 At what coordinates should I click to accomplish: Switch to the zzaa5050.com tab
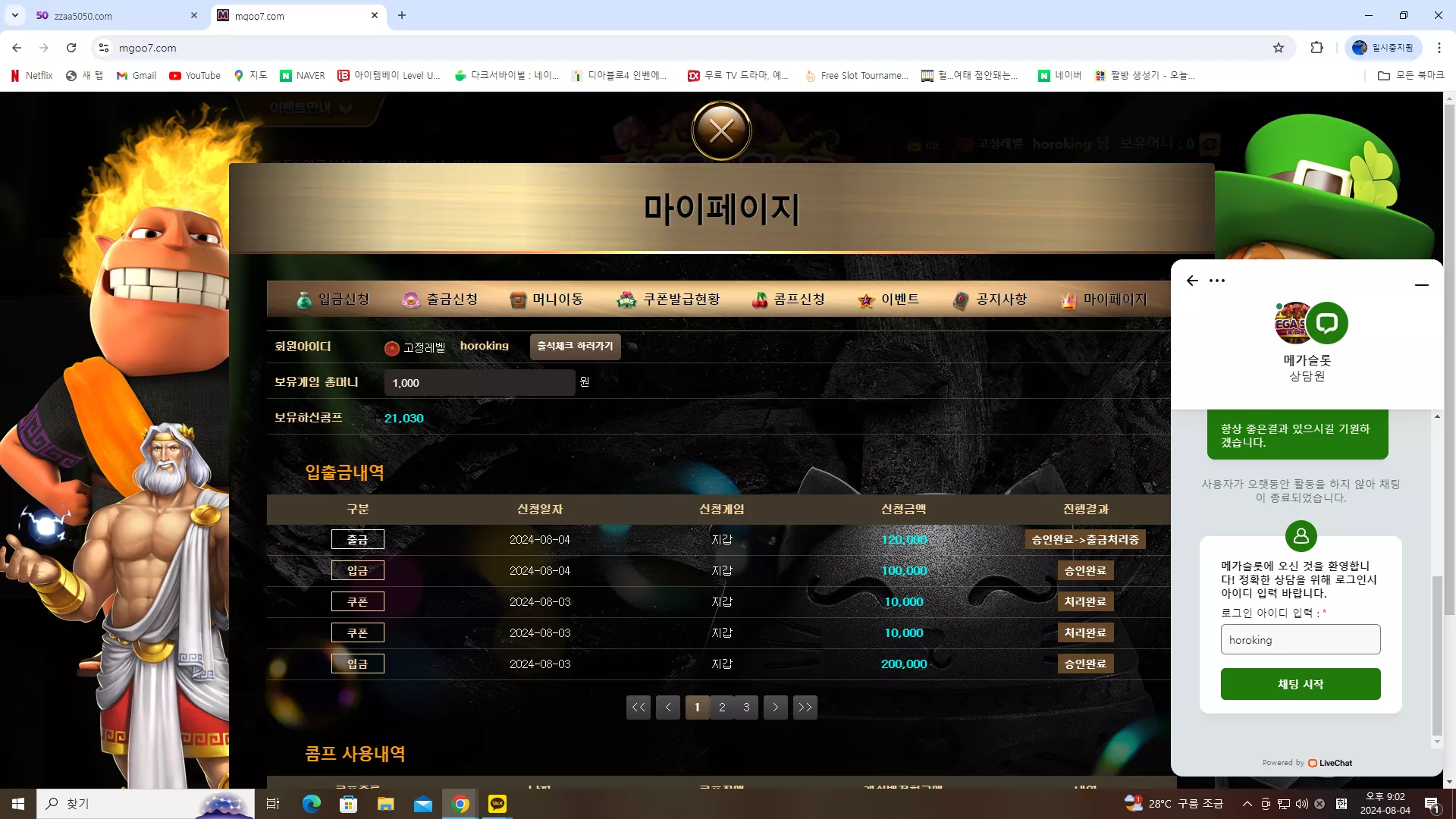point(114,16)
